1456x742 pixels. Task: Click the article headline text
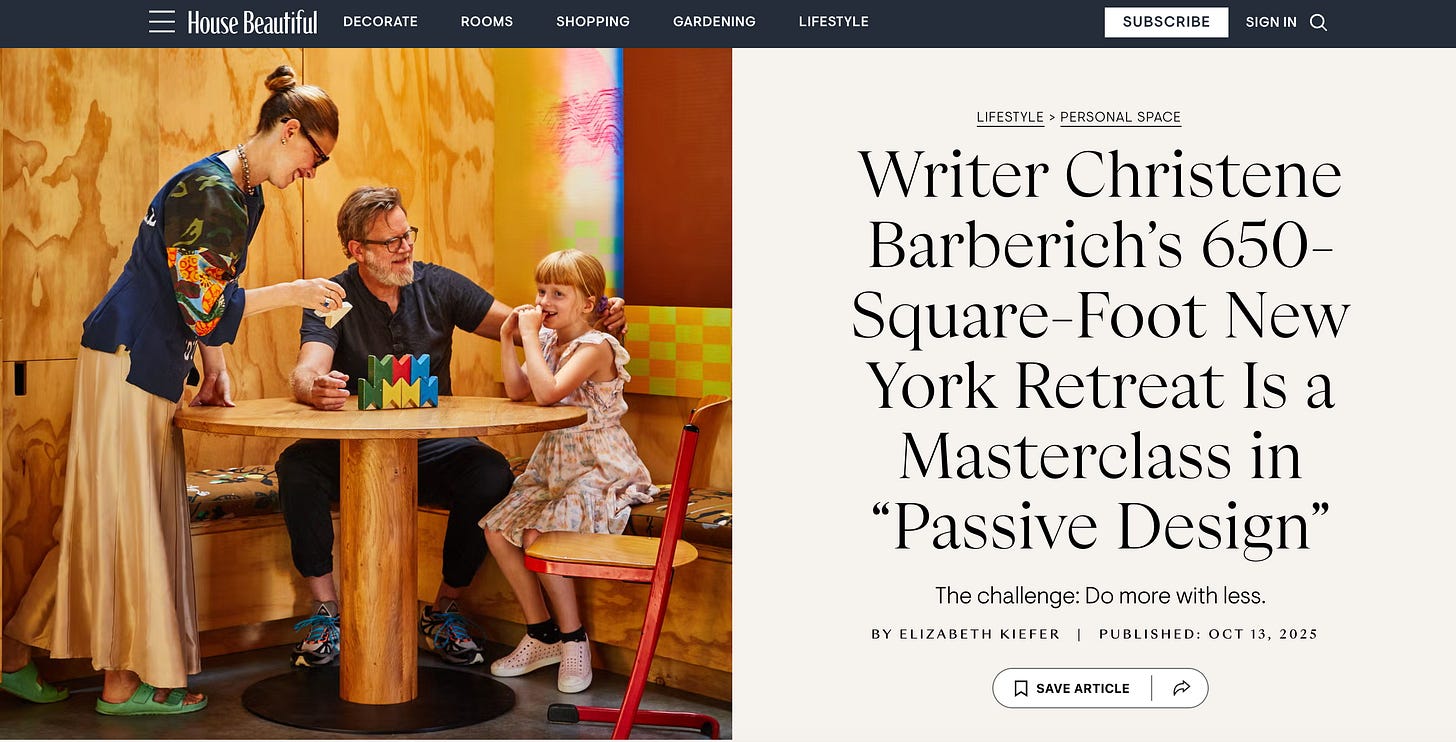point(1100,351)
